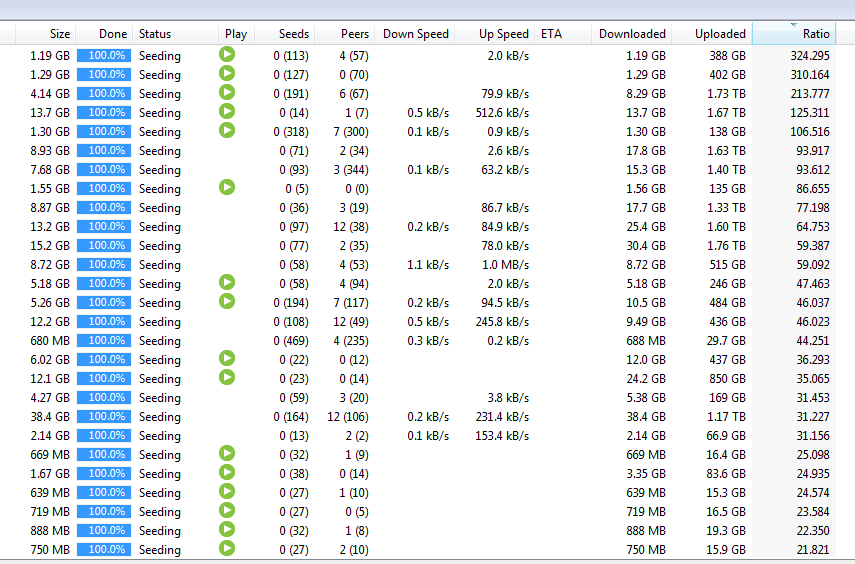
Task: Click the 12 (106) peers cell
Action: (348, 417)
